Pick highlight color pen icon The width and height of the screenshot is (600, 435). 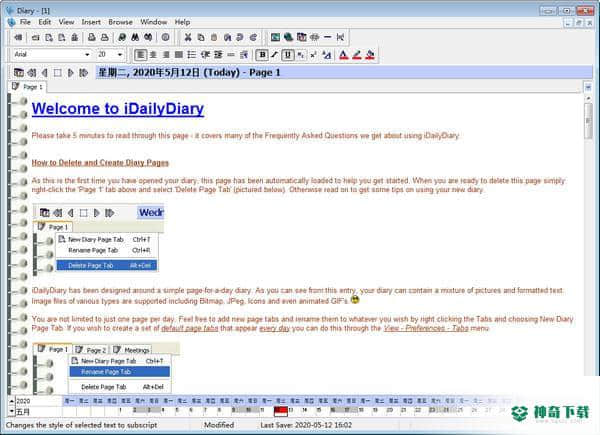[357, 55]
